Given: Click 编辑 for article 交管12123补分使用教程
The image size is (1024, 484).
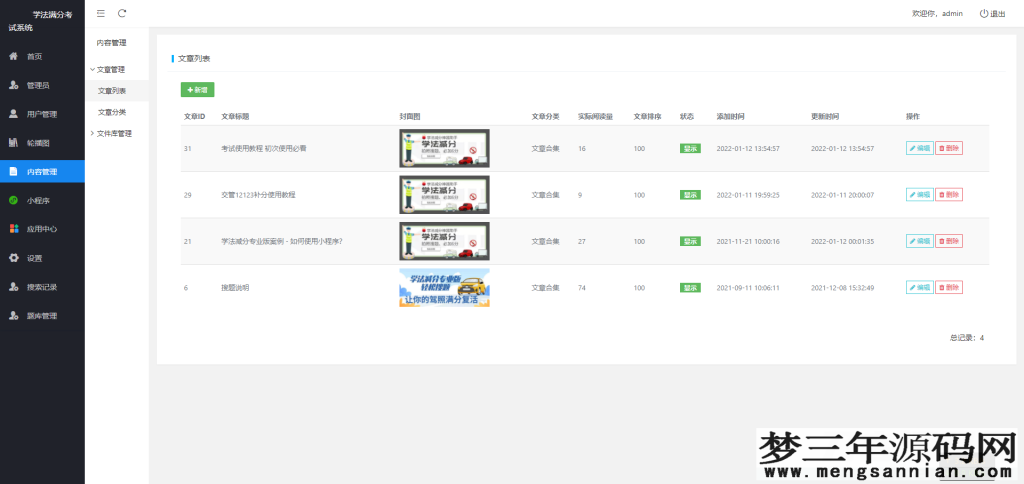Looking at the screenshot, I should coord(919,194).
